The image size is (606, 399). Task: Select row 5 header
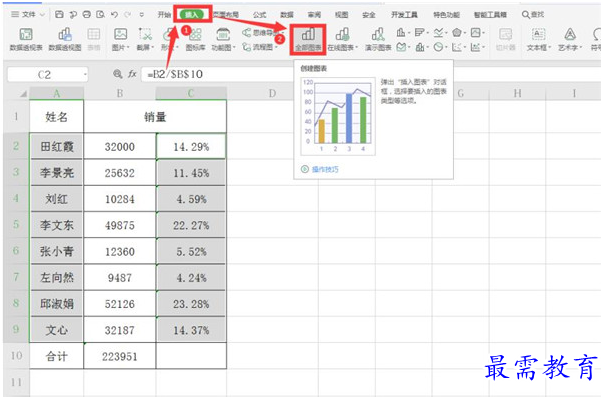click(x=16, y=225)
